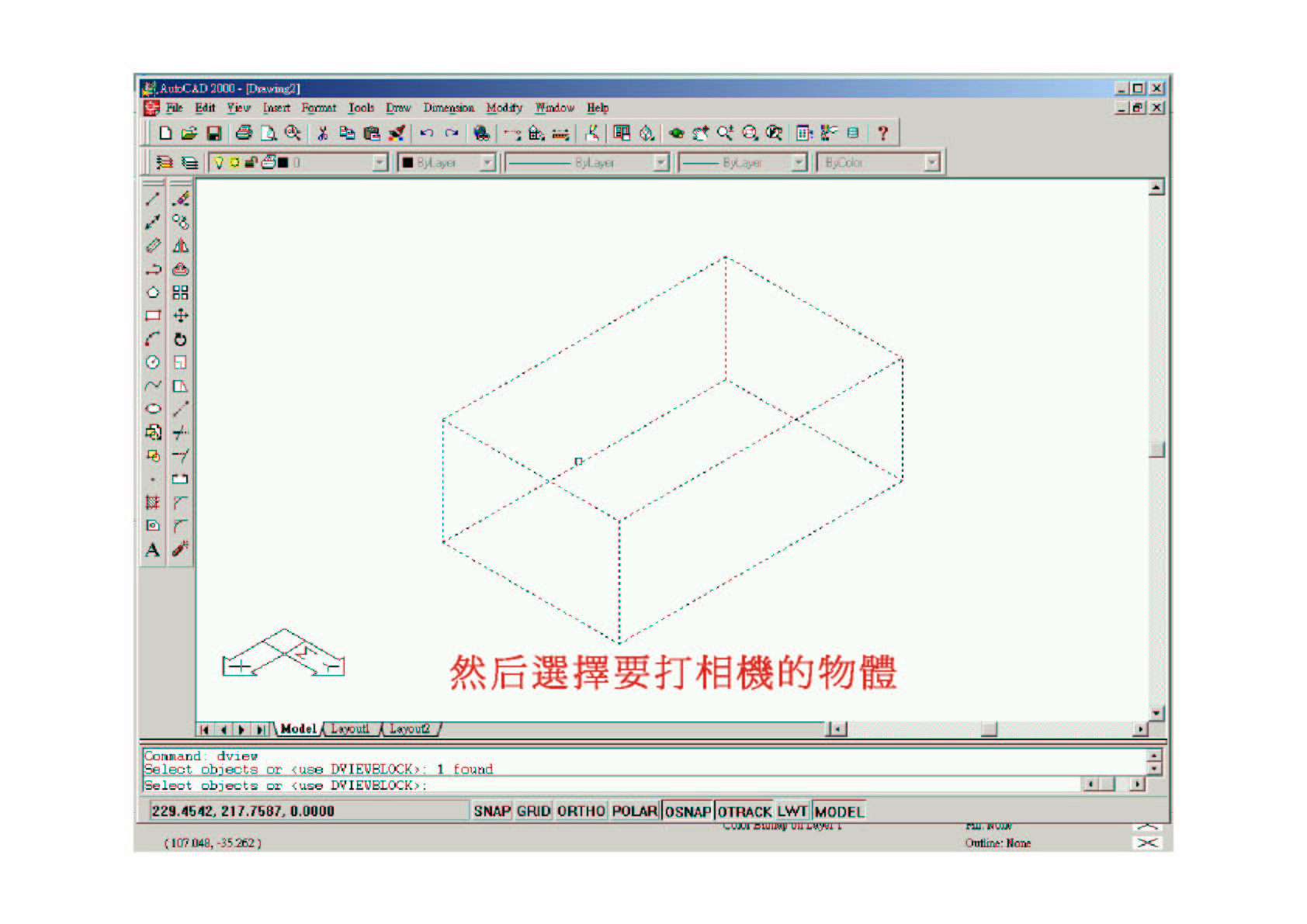Select the Array modify tool
The height and width of the screenshot is (924, 1307).
(180, 292)
